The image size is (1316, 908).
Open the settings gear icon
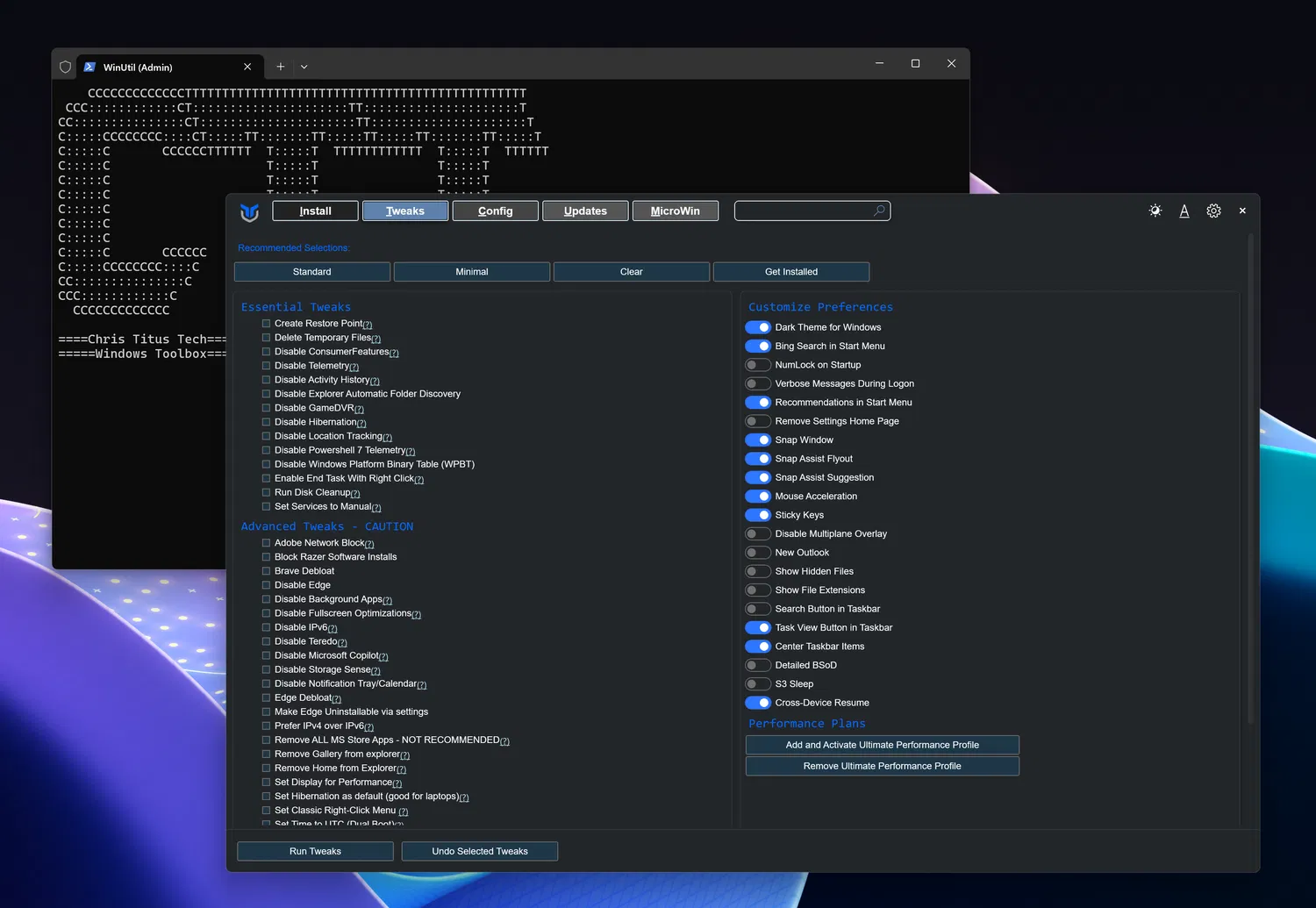[1213, 211]
